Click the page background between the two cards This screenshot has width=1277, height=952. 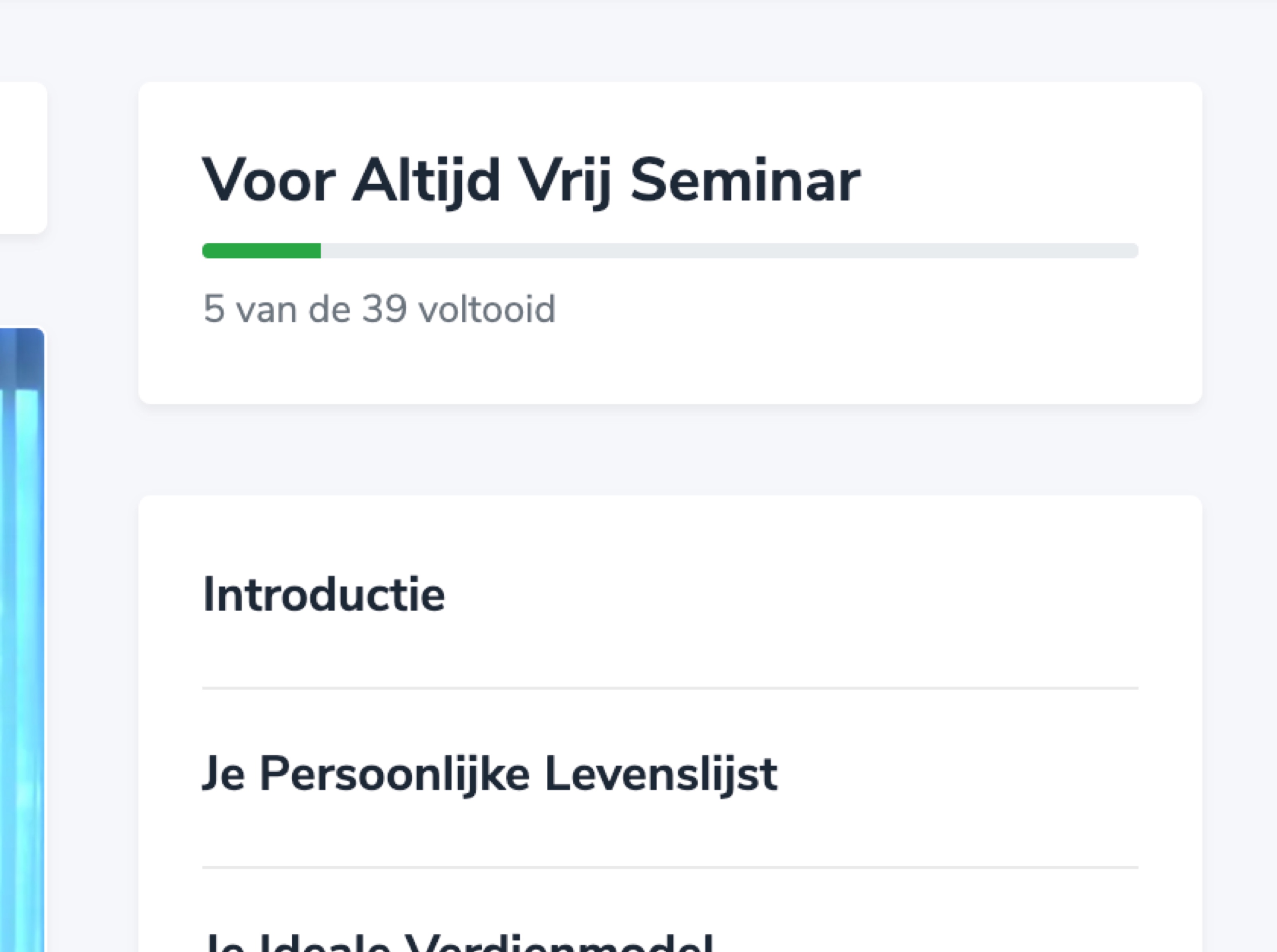point(670,450)
